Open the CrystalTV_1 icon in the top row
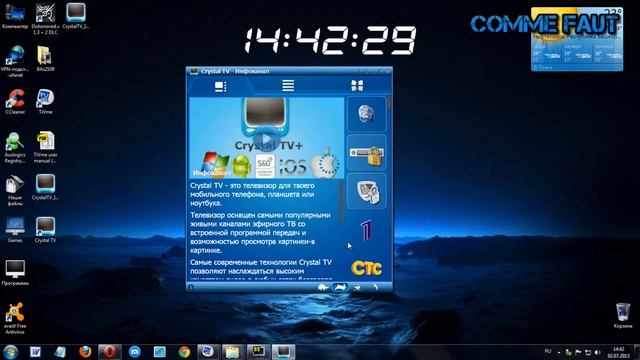 point(76,16)
